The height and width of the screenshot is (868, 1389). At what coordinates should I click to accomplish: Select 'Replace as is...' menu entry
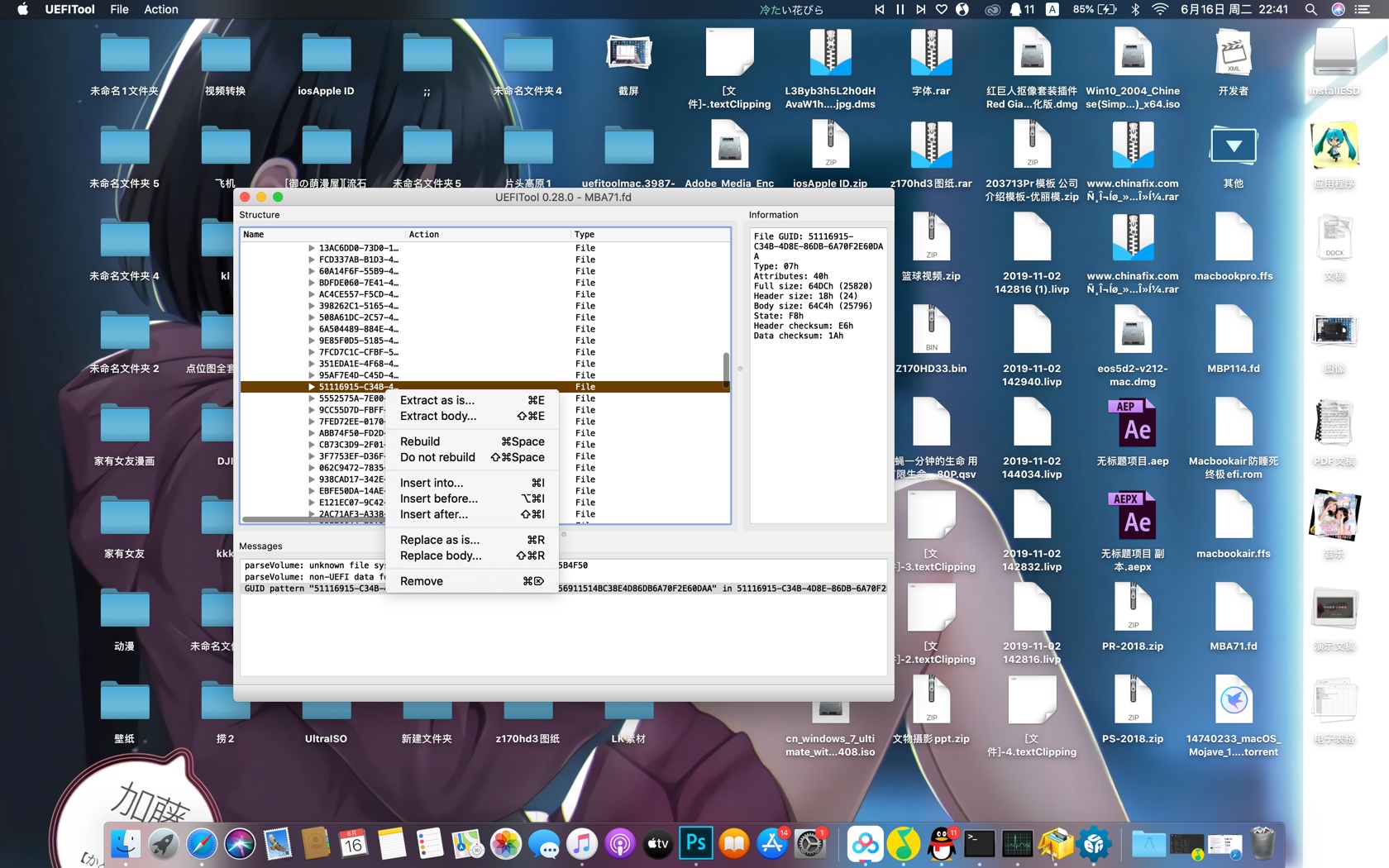[471, 540]
